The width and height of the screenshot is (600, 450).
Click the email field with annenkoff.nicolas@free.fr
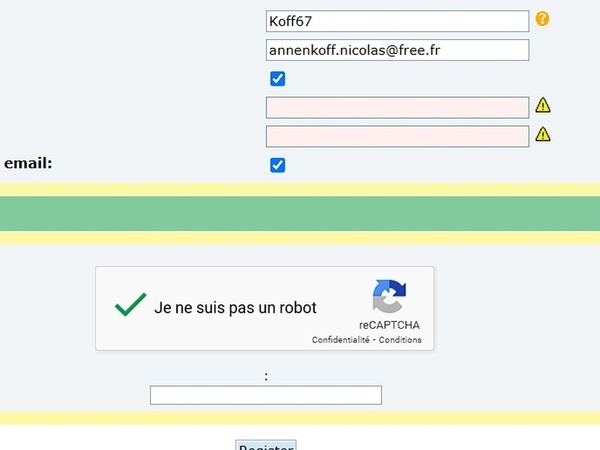[x=397, y=50]
